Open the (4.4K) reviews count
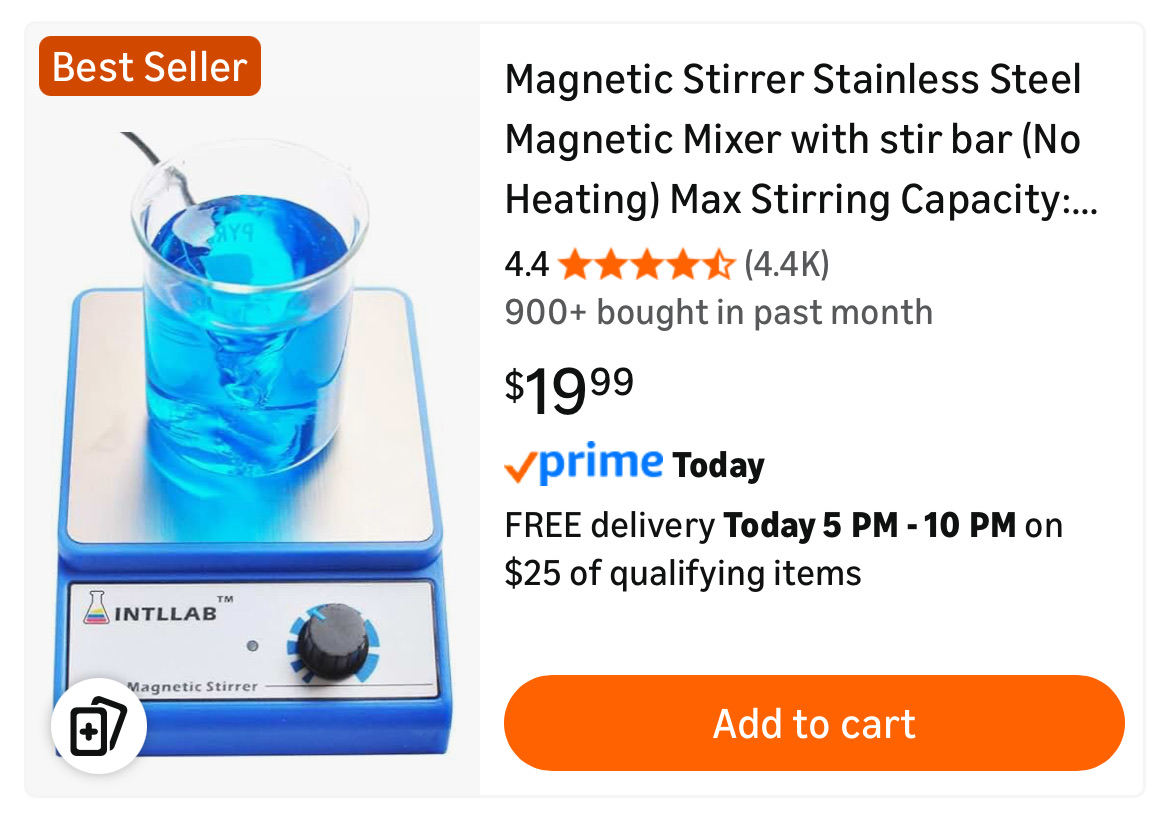This screenshot has height=821, width=1170. click(787, 264)
